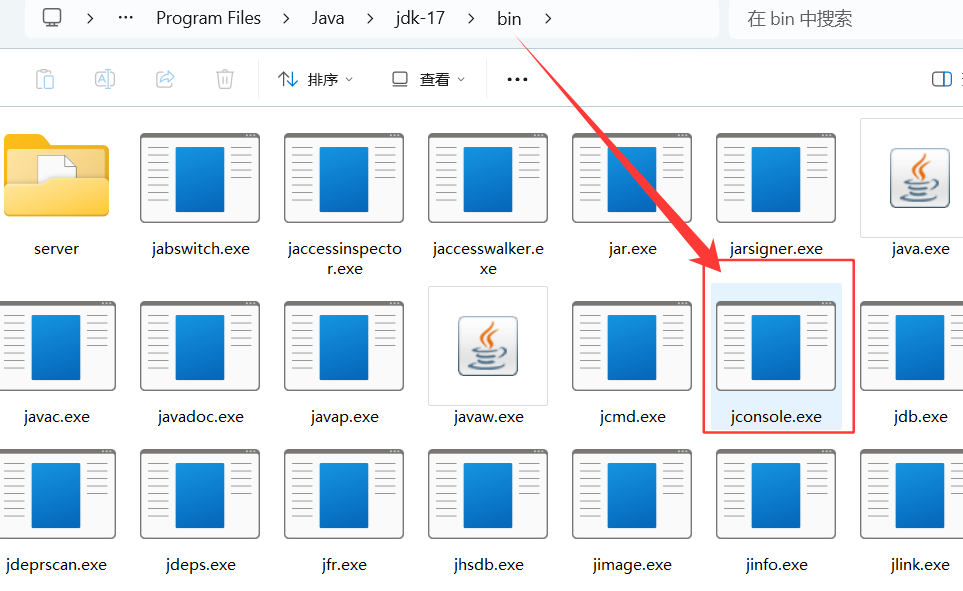This screenshot has height=591, width=963.
Task: Click the jconsole.exe file name
Action: (x=776, y=417)
